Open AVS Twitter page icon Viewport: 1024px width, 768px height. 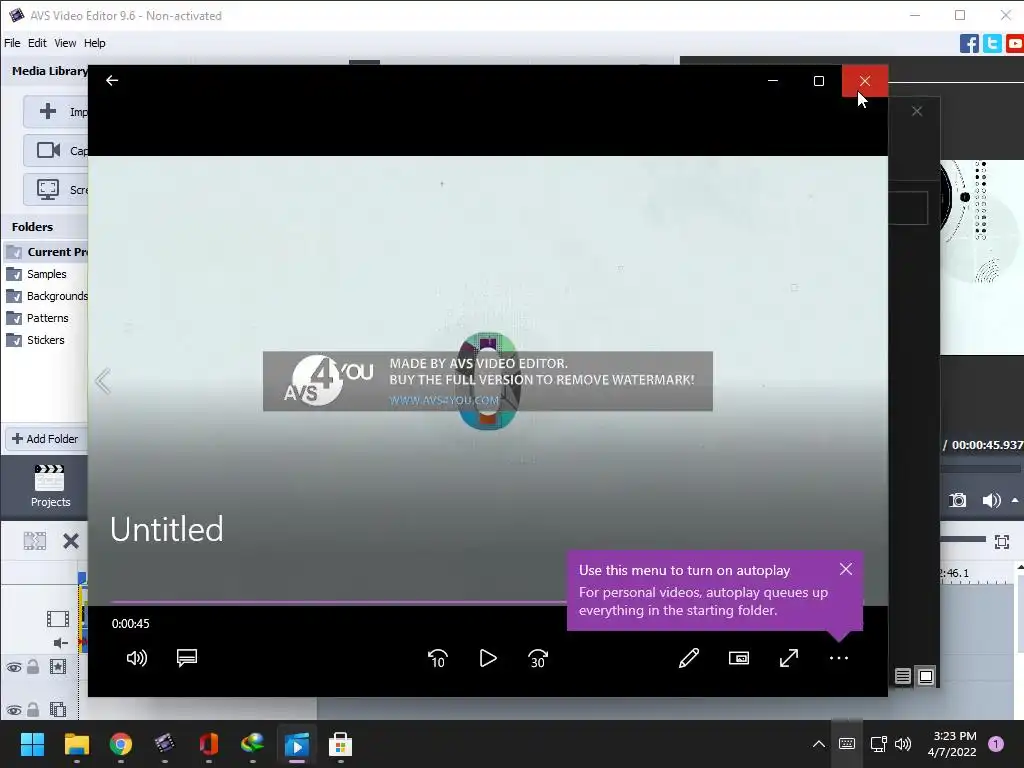[992, 44]
